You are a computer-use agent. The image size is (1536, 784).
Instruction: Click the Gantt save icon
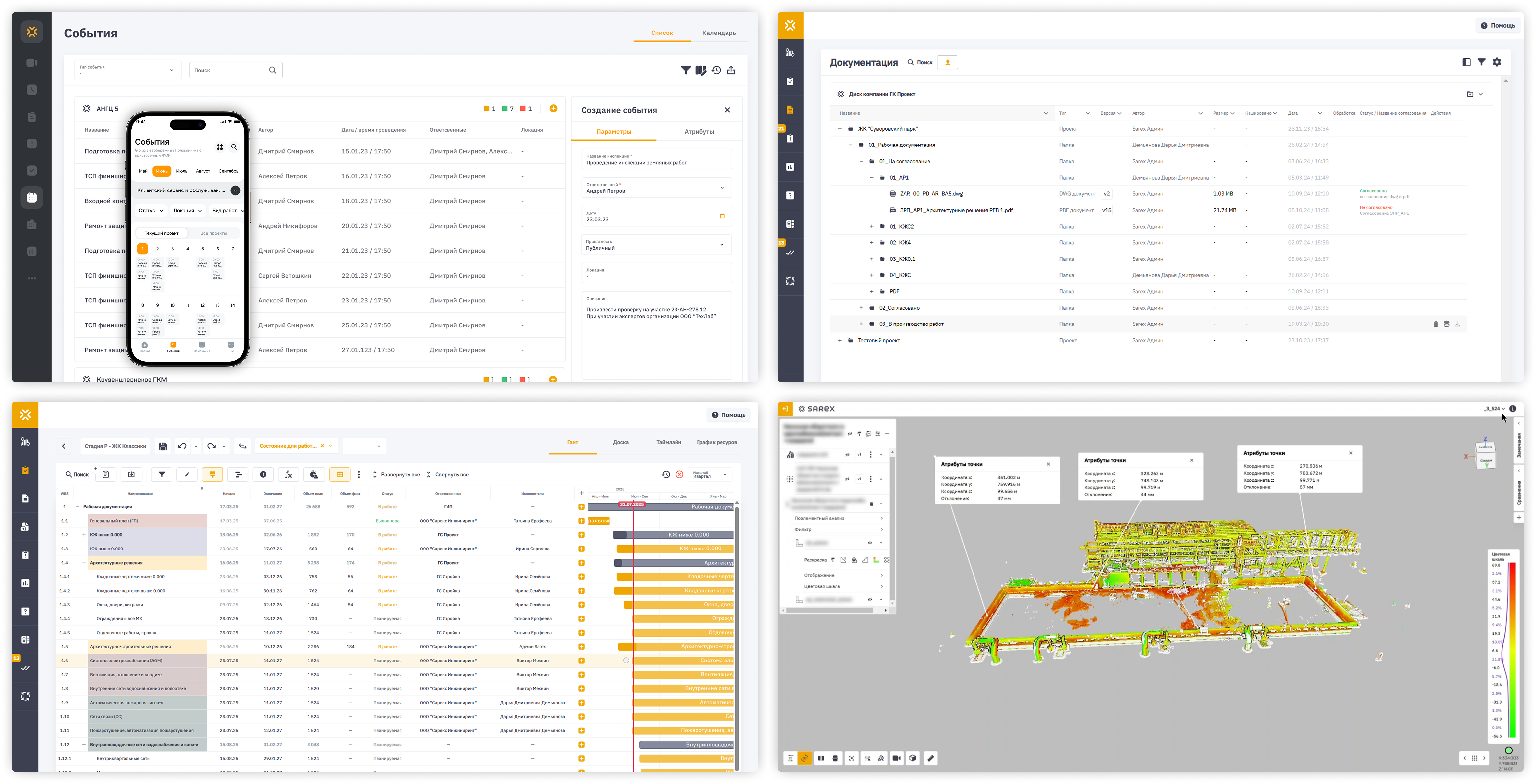coord(163,446)
